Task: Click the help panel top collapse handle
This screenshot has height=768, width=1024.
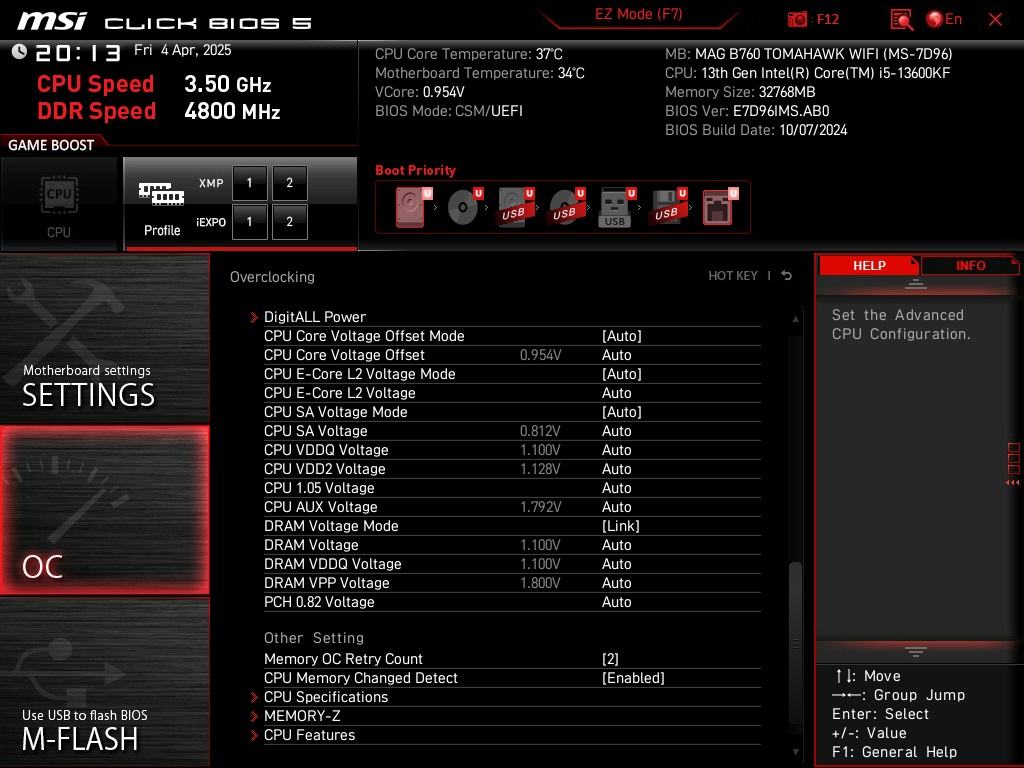Action: pos(916,284)
